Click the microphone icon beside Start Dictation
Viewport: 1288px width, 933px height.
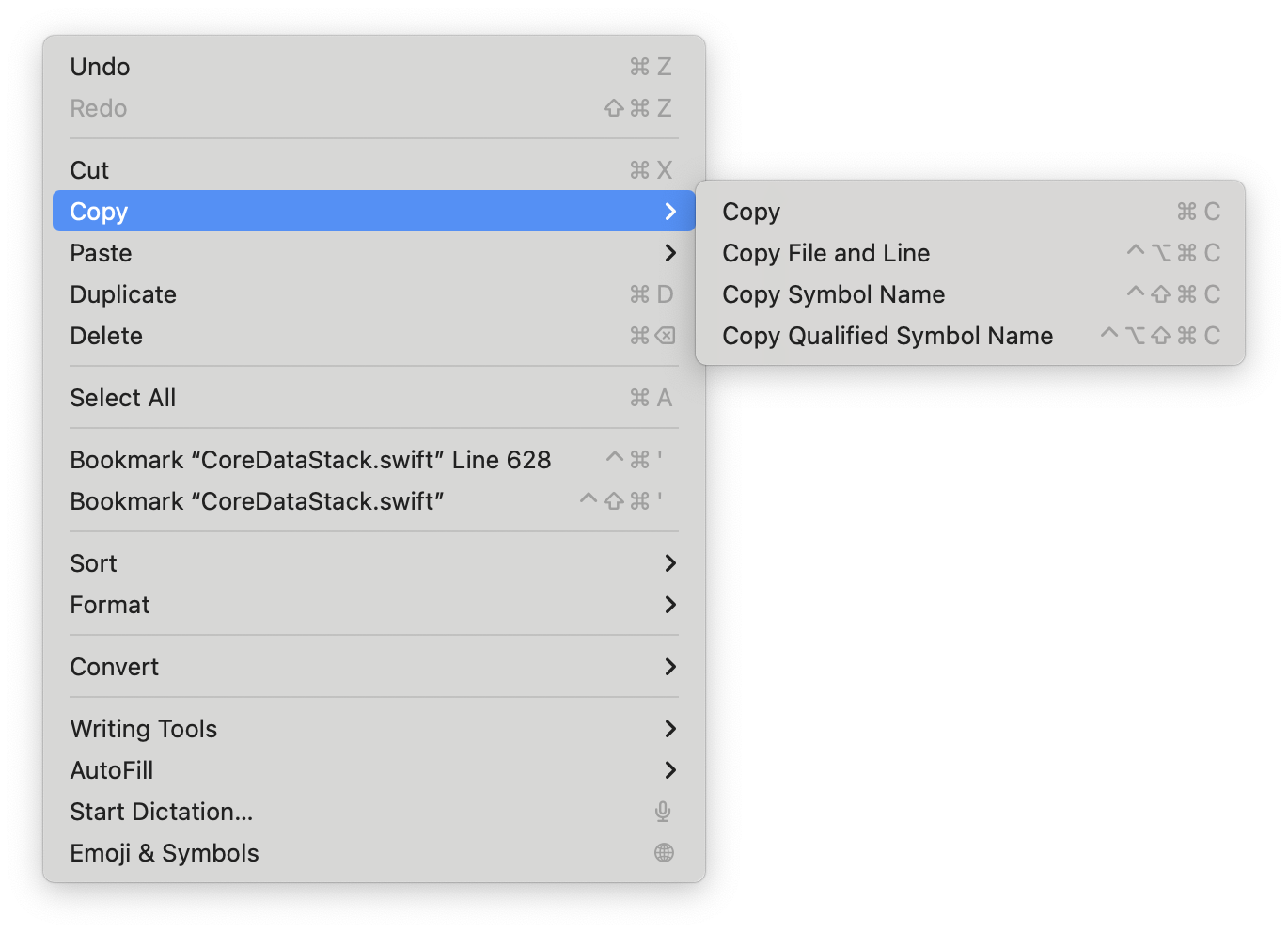click(663, 812)
